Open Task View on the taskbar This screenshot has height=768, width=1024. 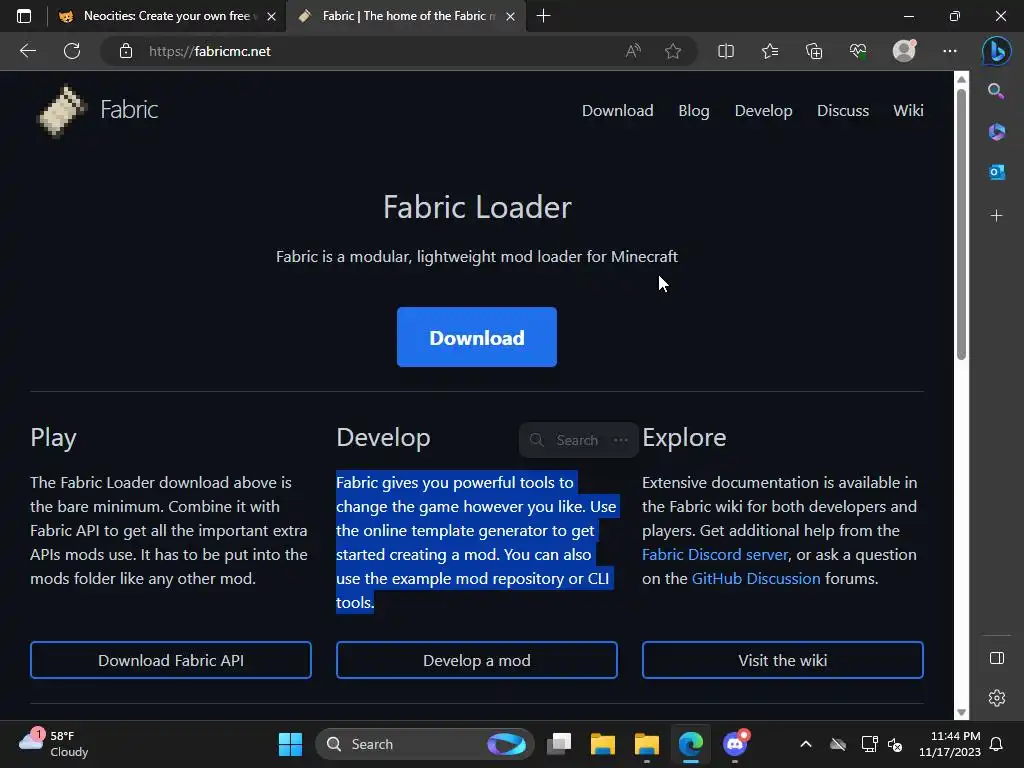[559, 744]
